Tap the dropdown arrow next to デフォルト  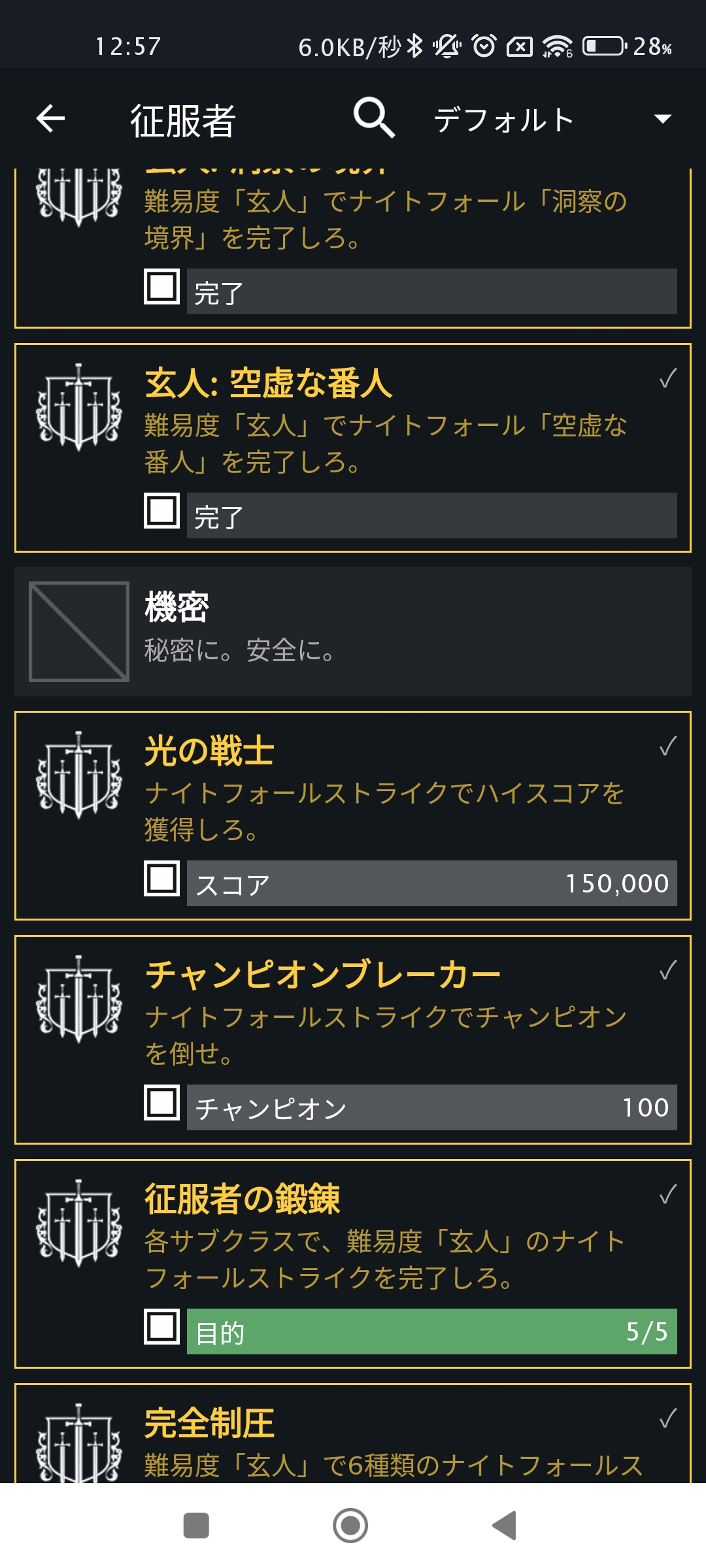click(663, 119)
